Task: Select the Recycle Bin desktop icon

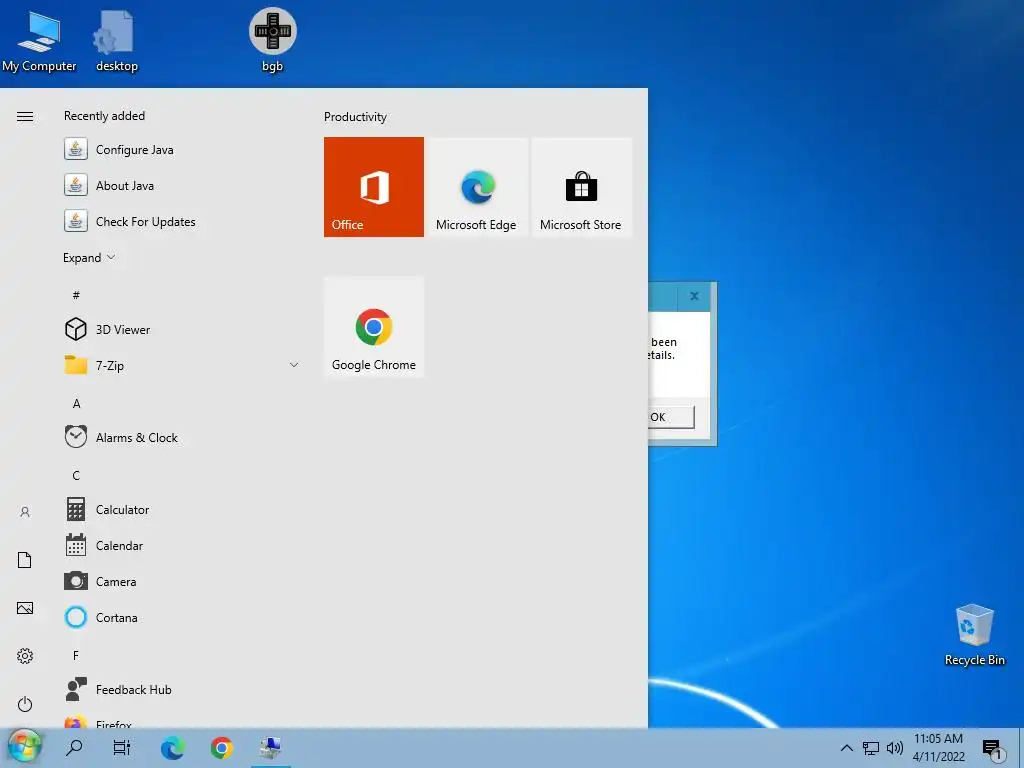Action: click(x=974, y=635)
